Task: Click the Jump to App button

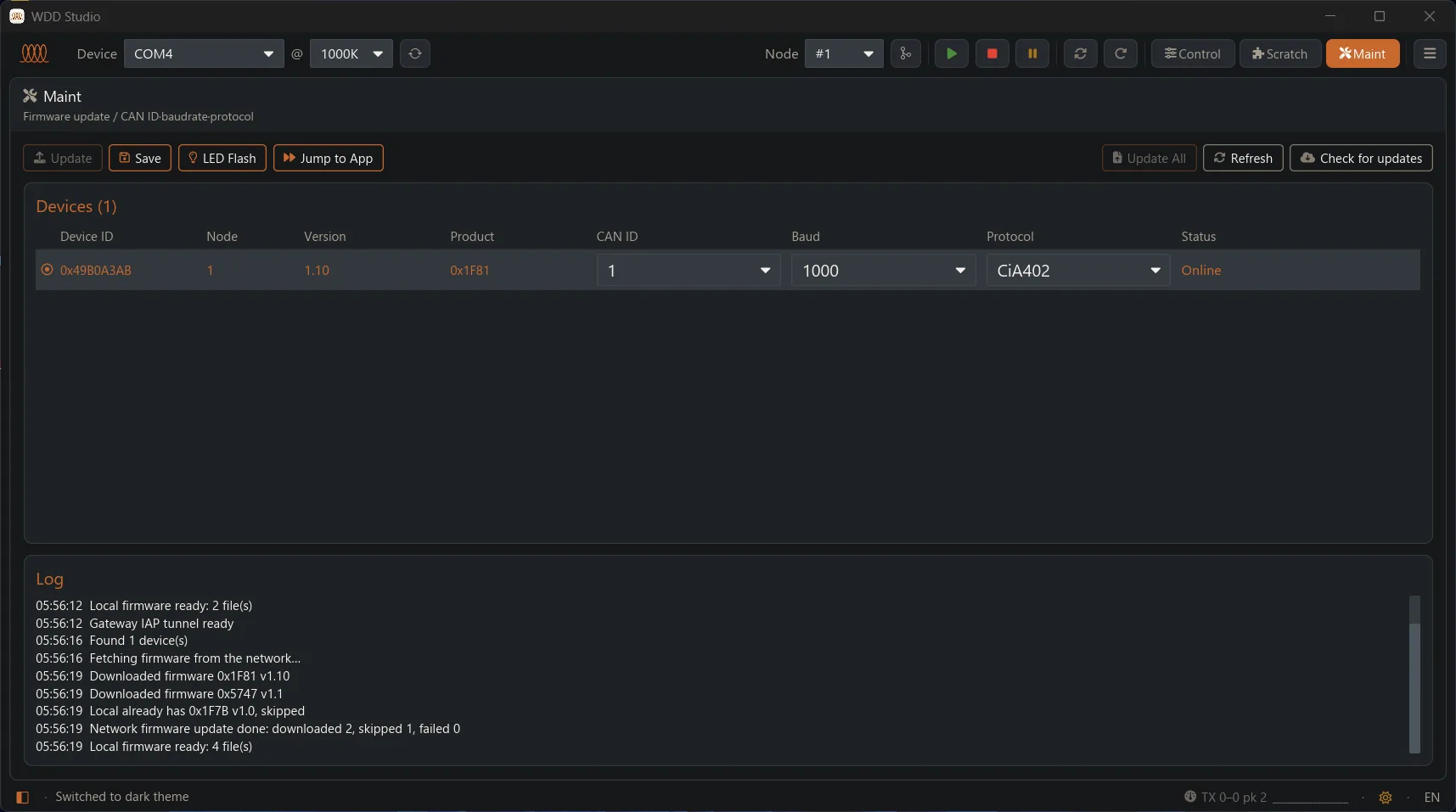Action: pos(329,158)
